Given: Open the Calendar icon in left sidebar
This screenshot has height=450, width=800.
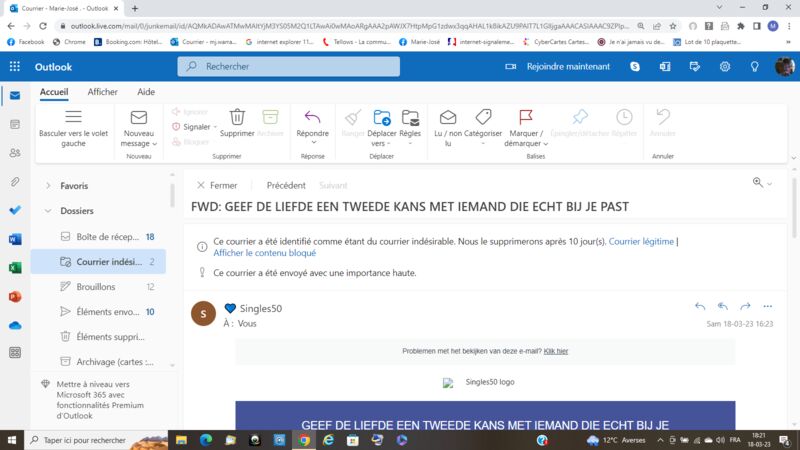Looking at the screenshot, I should (x=15, y=124).
